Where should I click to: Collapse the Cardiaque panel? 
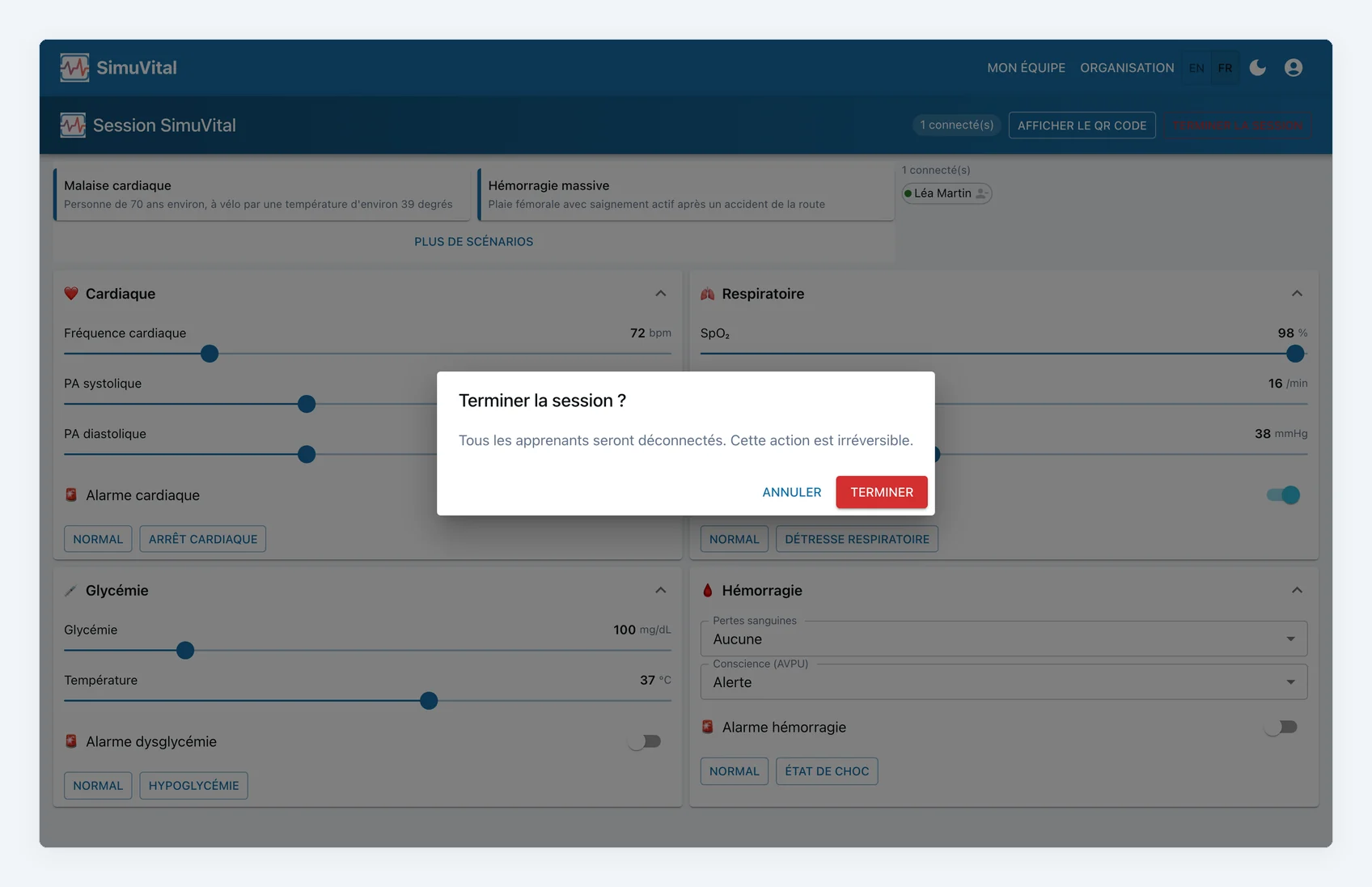[660, 294]
